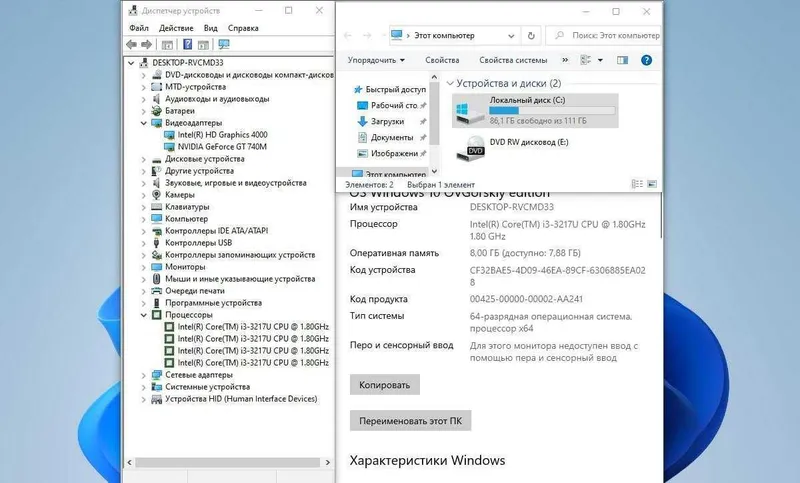
Task: Expand the Дисковые устройства node
Action: click(x=144, y=159)
